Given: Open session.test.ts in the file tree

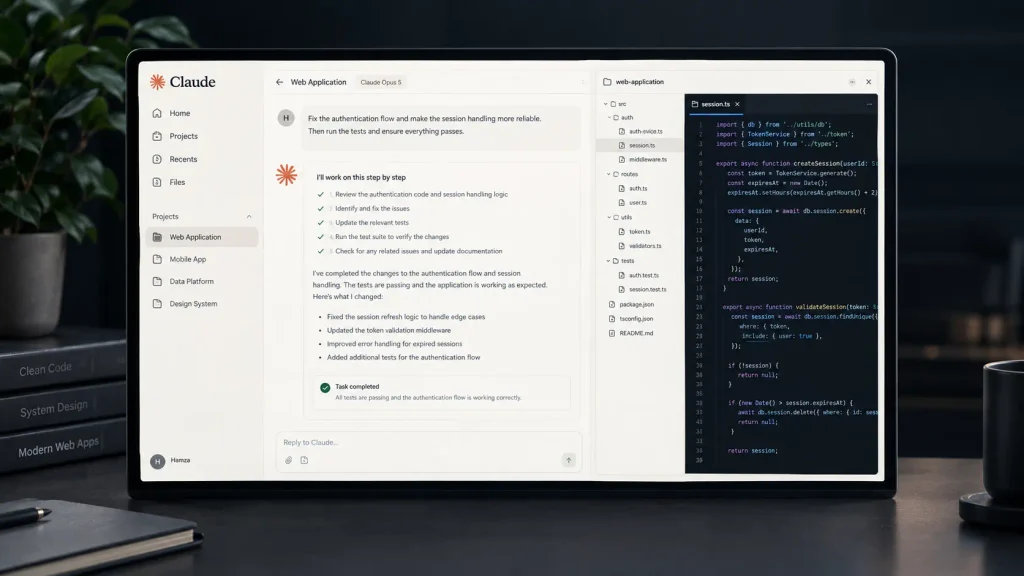Looking at the screenshot, I should [x=643, y=289].
